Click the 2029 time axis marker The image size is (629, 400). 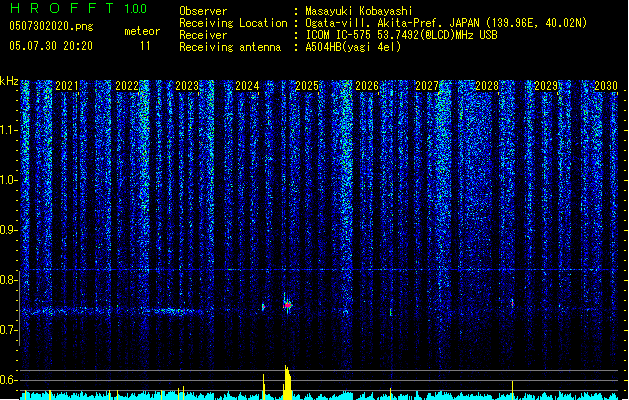[x=546, y=86]
